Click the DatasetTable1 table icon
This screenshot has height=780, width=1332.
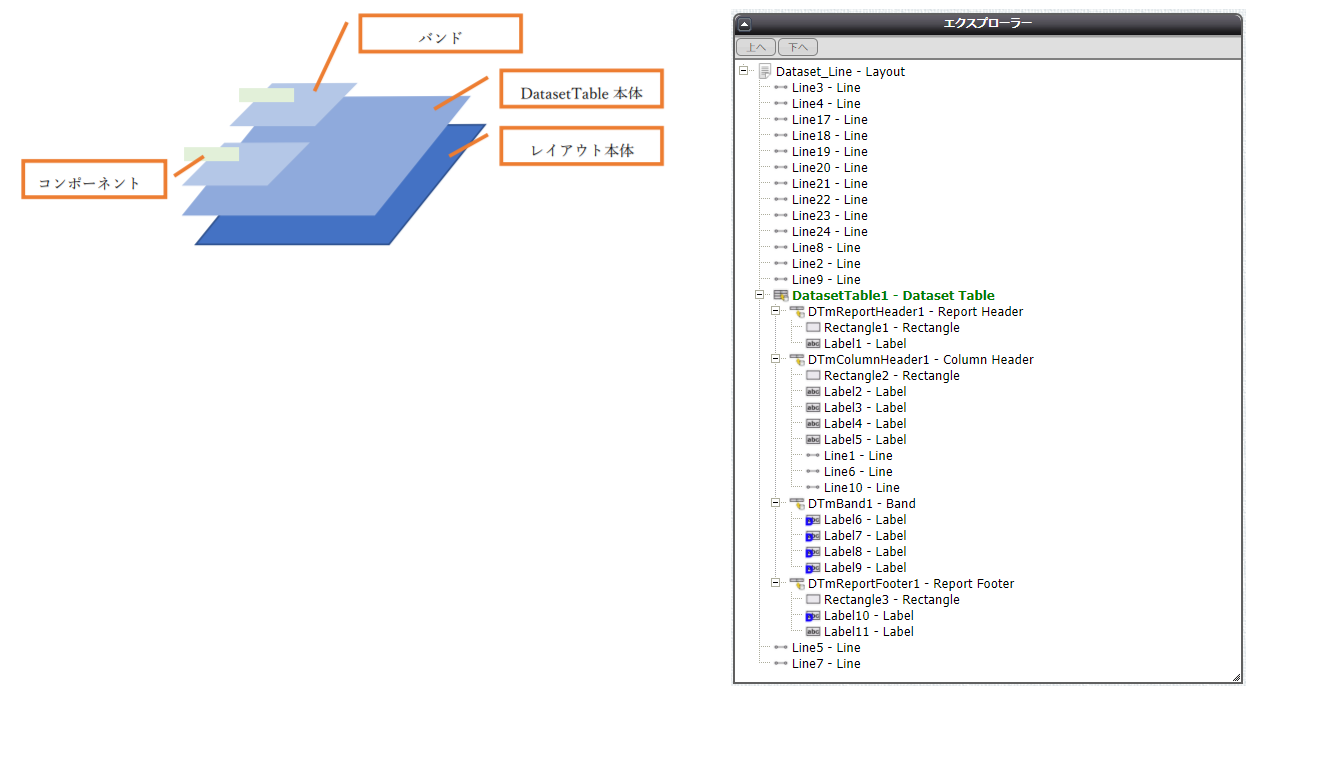(781, 296)
